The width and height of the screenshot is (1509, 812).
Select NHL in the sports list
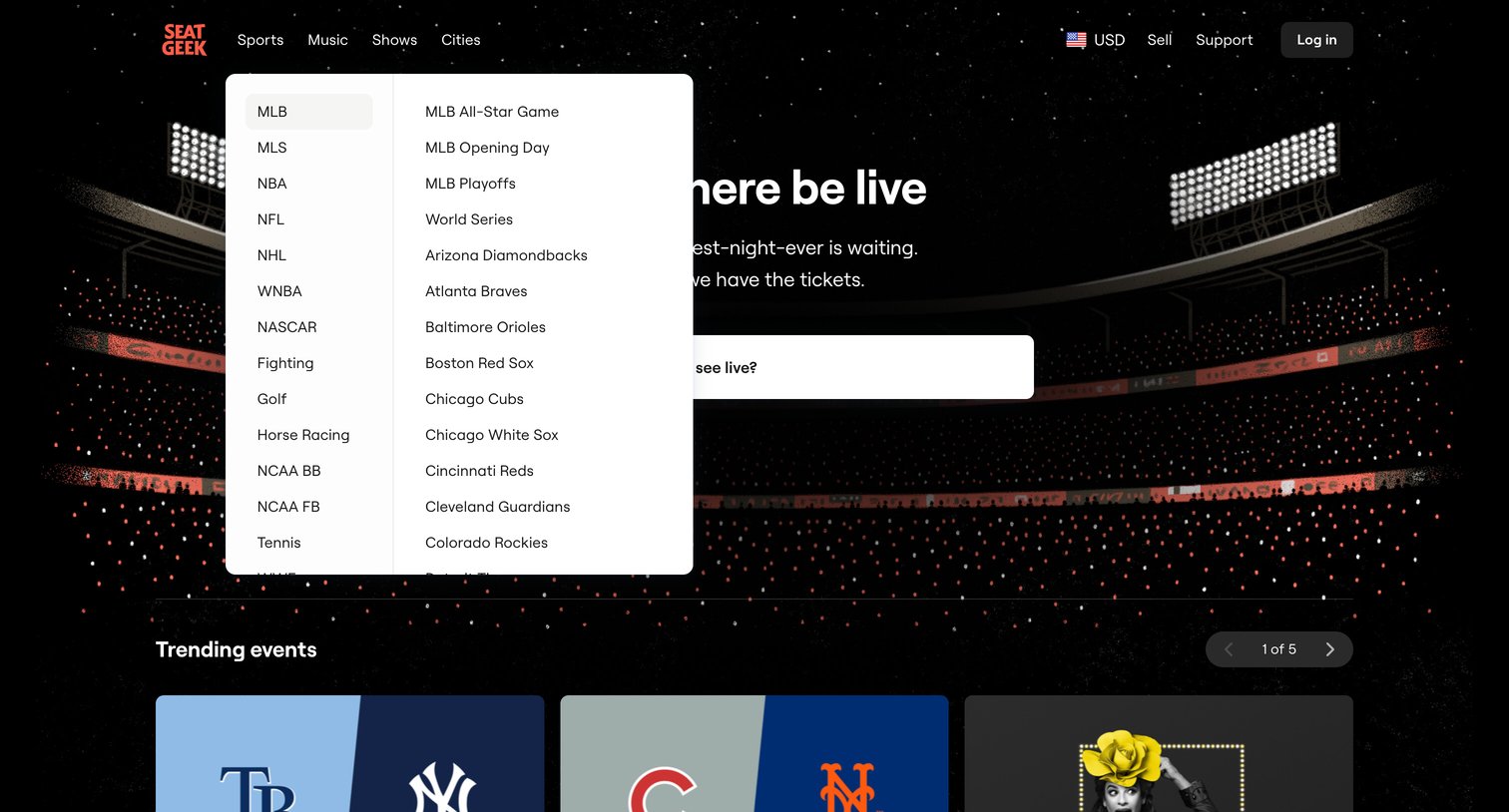pos(309,255)
